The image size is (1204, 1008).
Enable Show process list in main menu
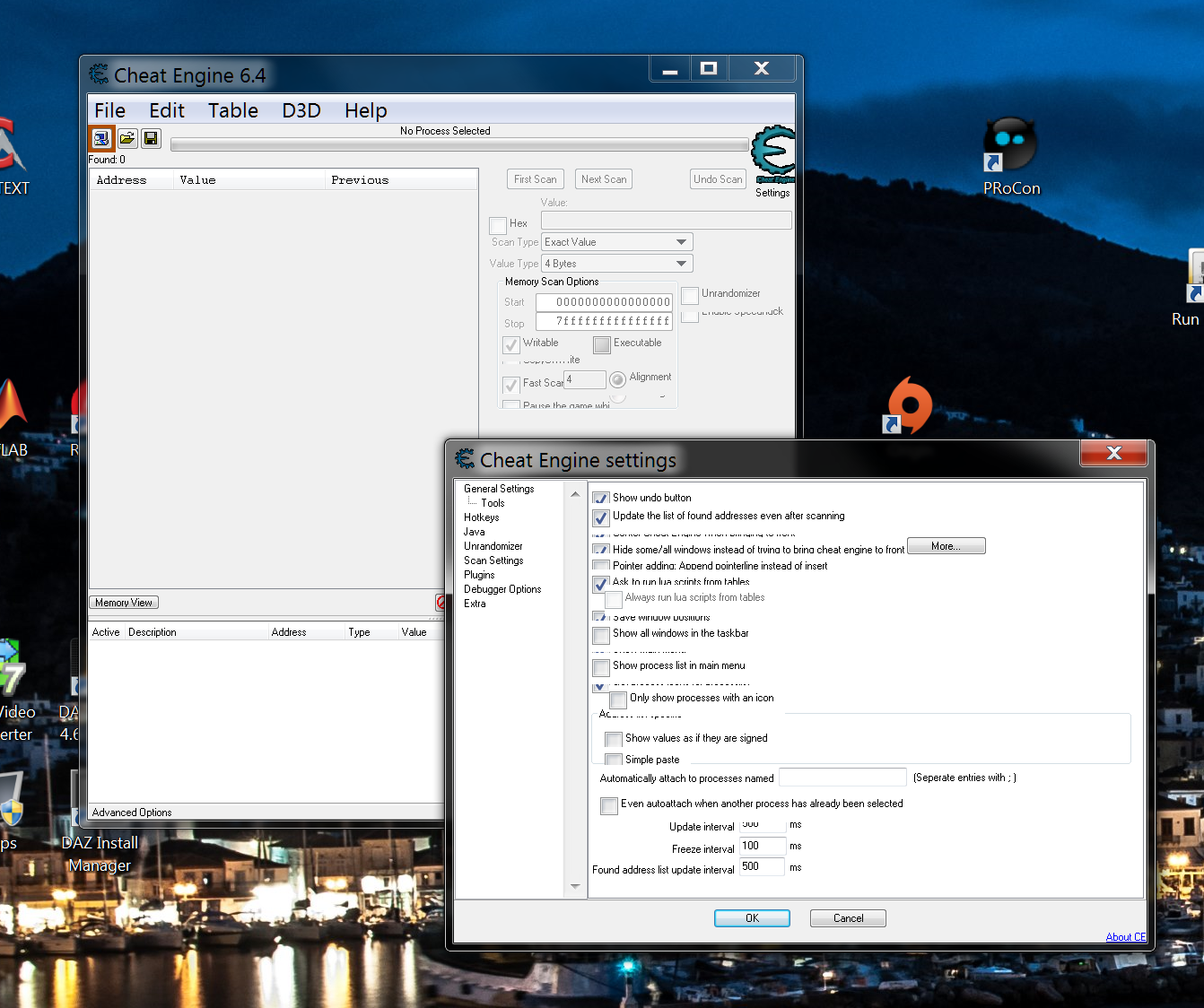[x=601, y=667]
